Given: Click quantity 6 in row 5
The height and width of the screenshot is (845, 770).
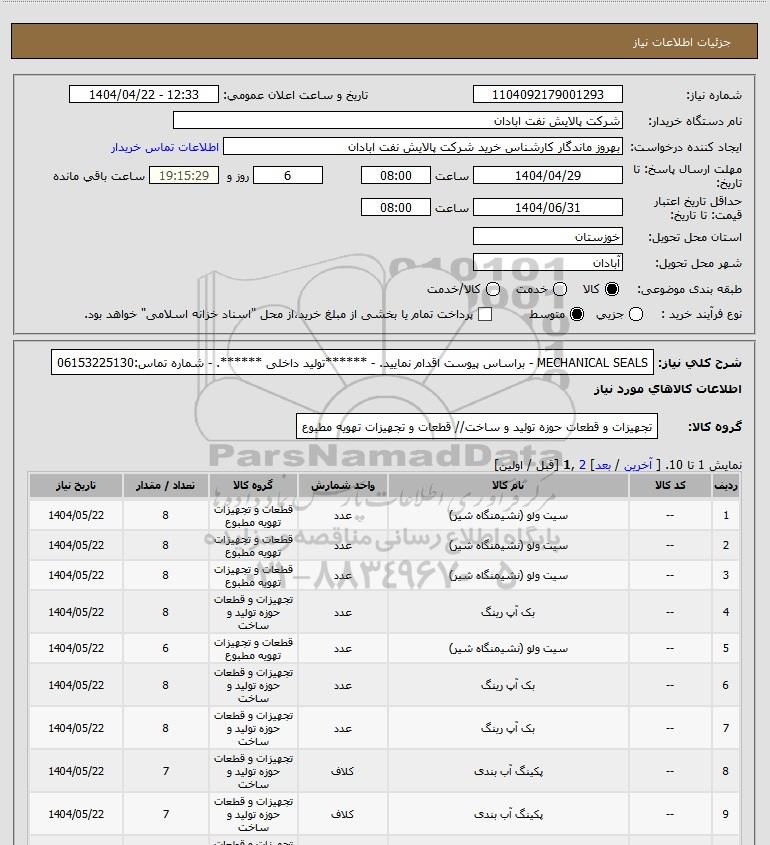Looking at the screenshot, I should click(165, 648).
